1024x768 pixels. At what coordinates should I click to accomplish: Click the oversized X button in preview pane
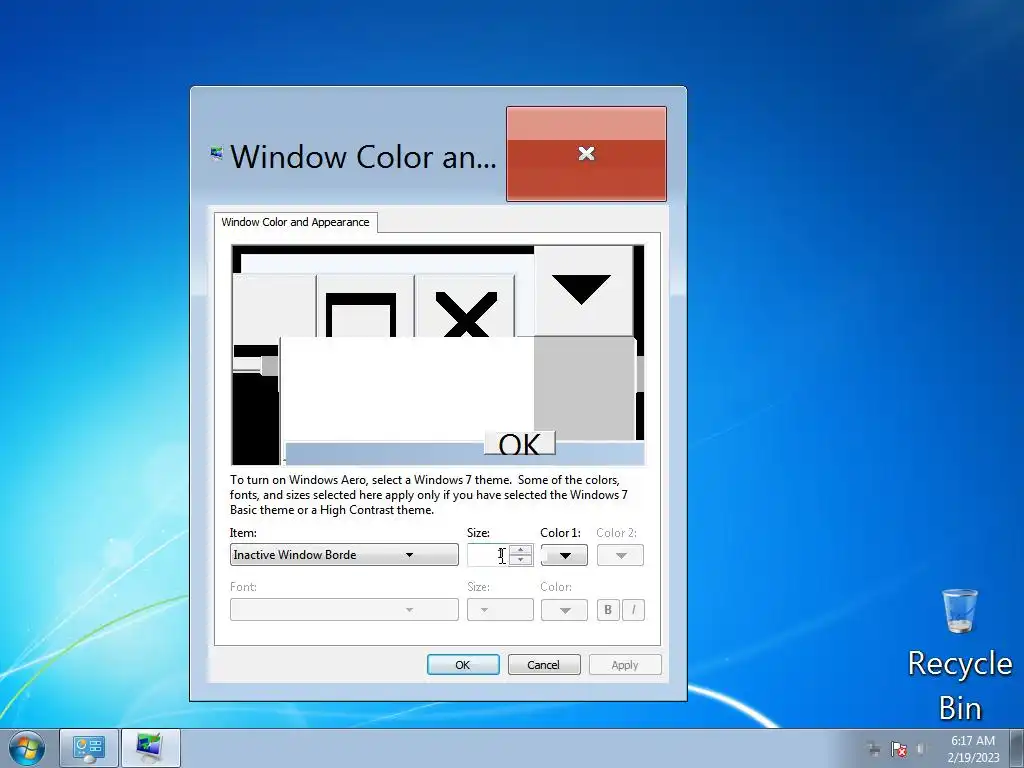point(465,308)
